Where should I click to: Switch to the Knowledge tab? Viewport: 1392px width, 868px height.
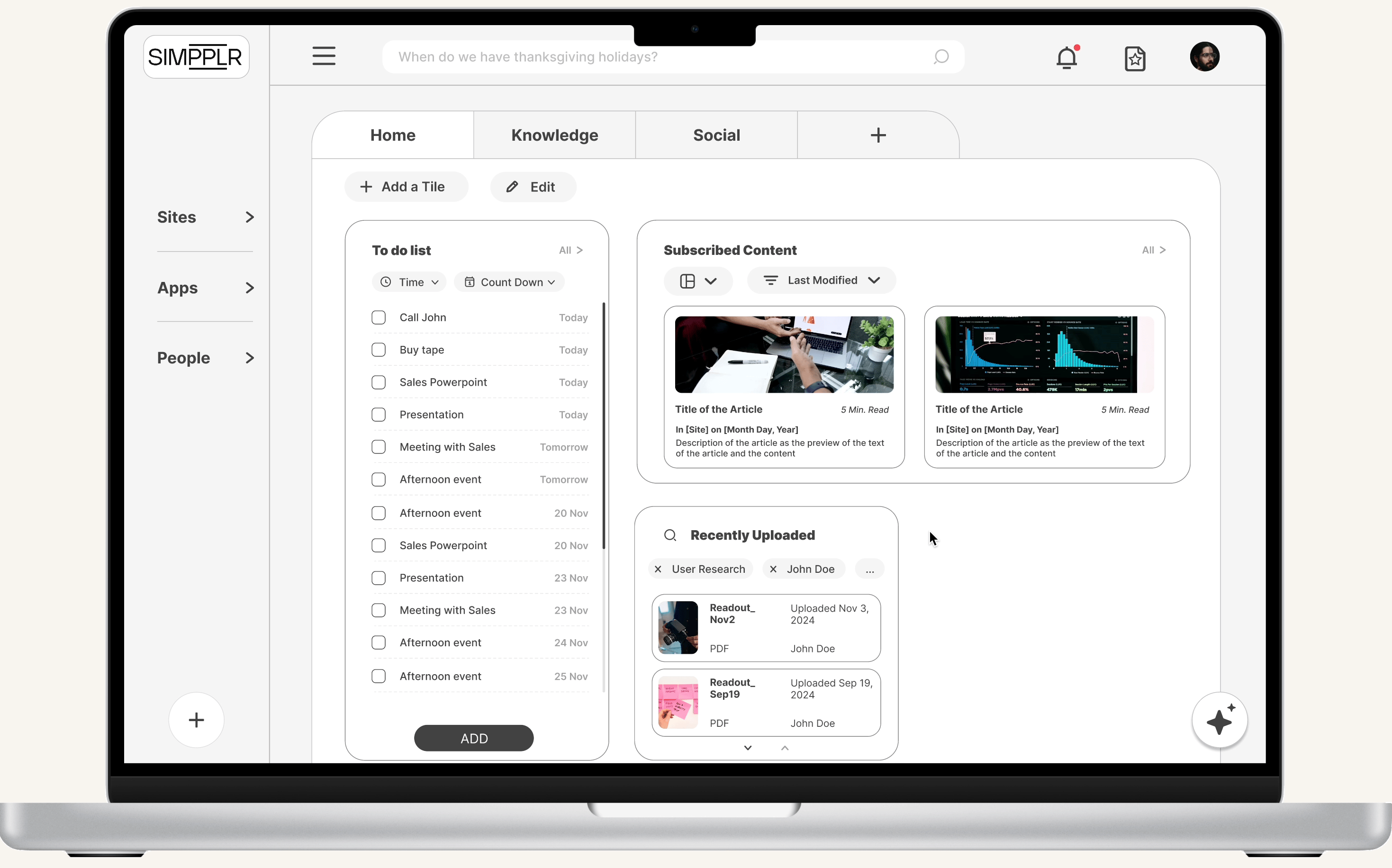tap(554, 135)
